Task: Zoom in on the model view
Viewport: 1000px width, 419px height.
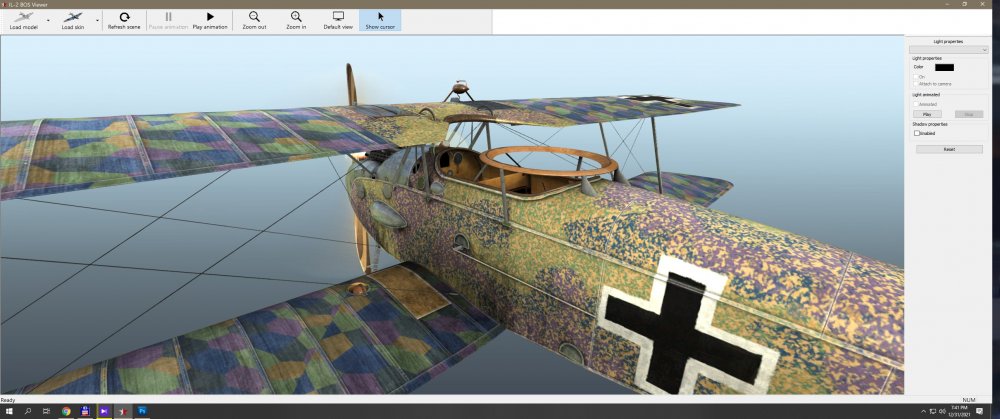Action: click(x=296, y=19)
